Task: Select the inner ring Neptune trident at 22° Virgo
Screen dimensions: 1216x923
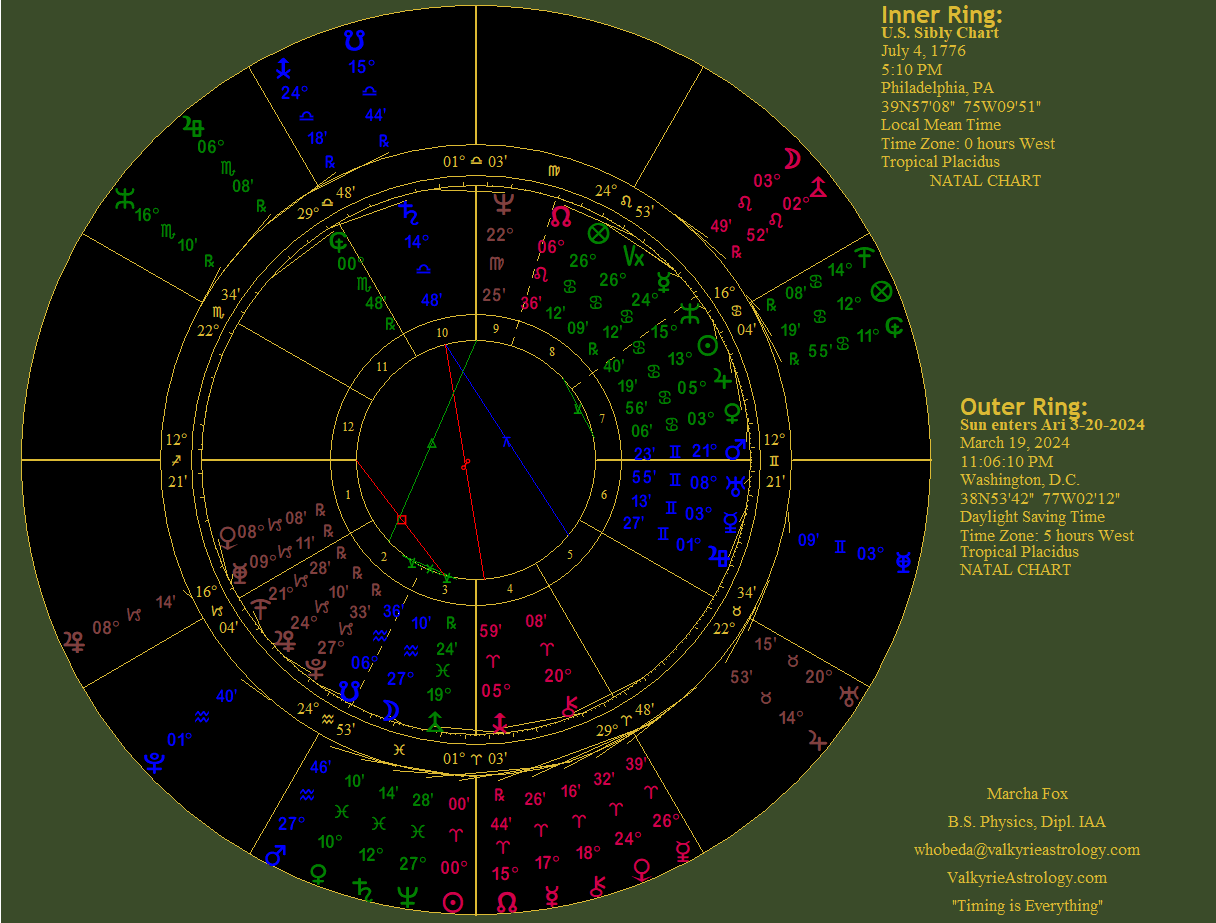Action: pos(503,204)
